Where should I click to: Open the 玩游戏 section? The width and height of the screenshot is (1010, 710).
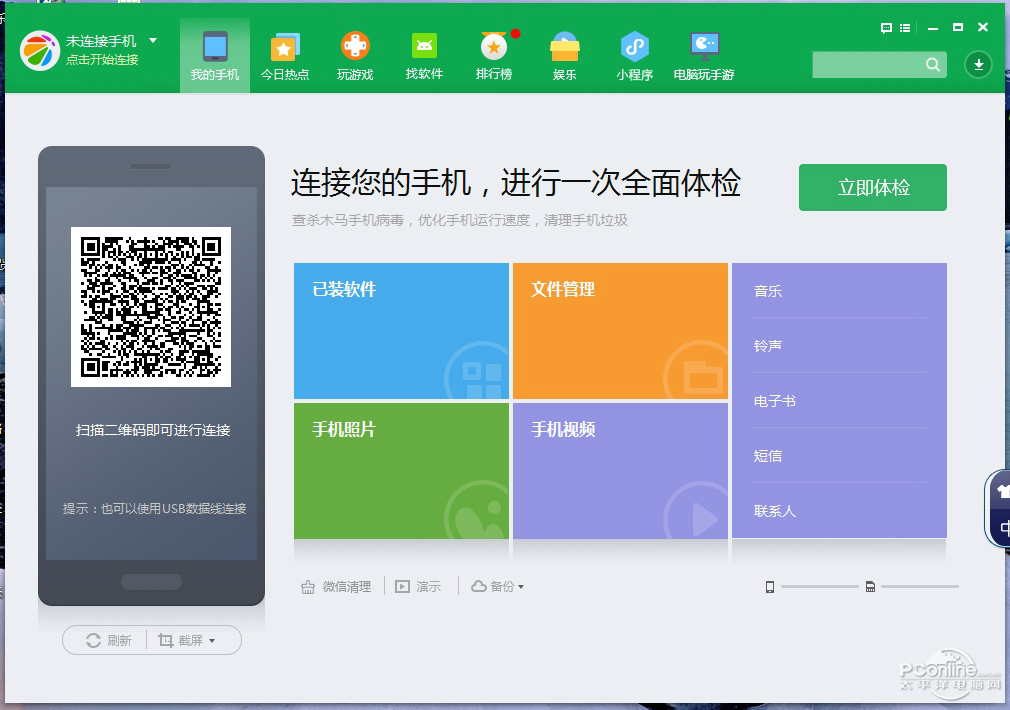click(x=355, y=56)
